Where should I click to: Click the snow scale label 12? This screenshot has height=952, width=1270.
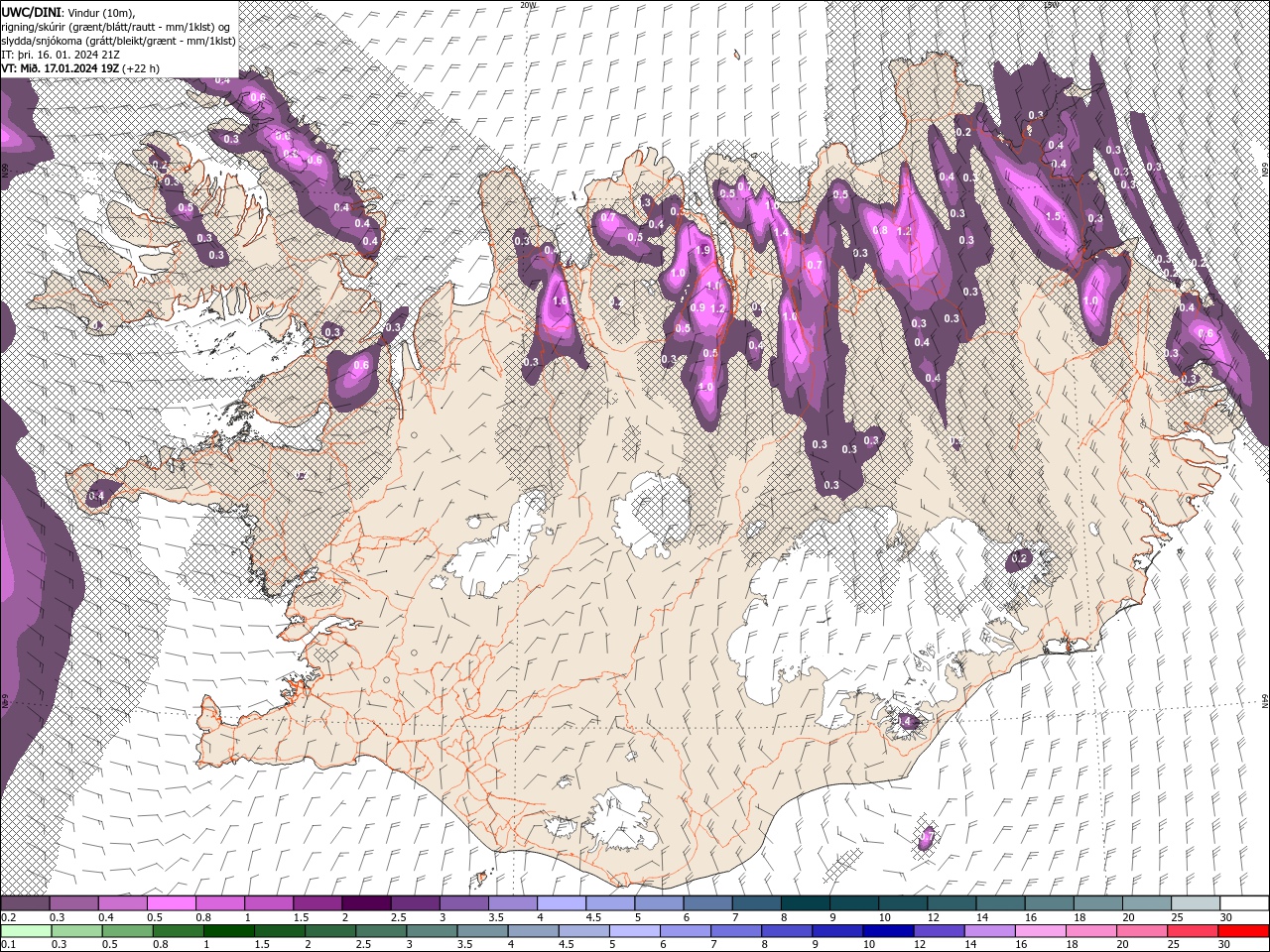[x=932, y=917]
